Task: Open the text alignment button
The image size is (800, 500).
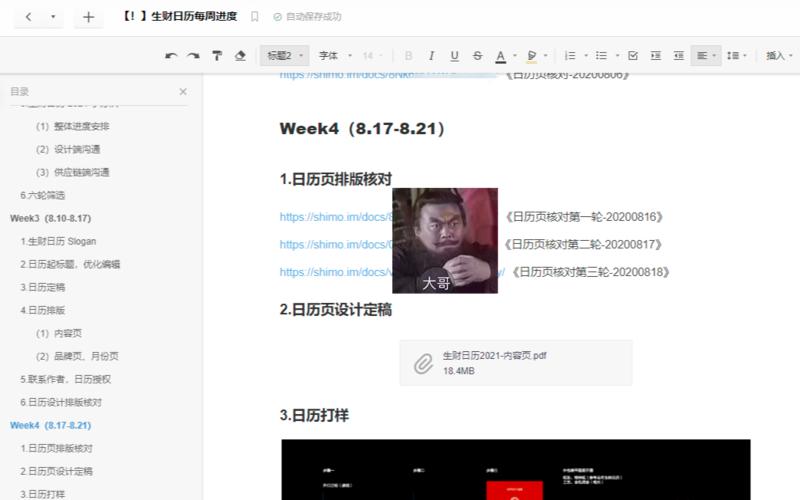Action: point(706,56)
